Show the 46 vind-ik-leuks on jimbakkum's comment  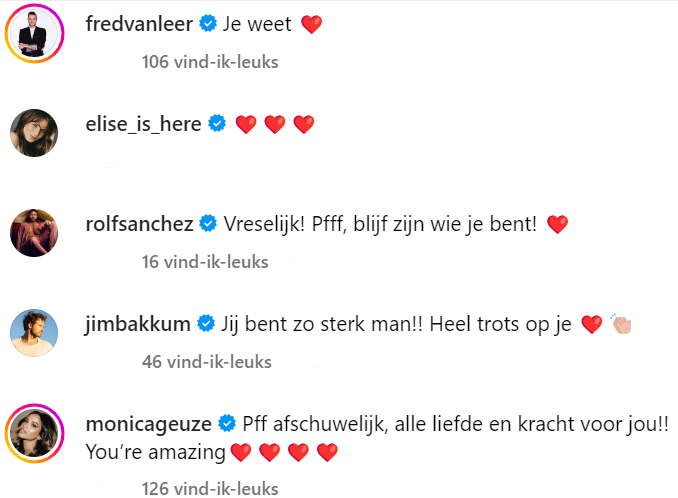coord(206,361)
